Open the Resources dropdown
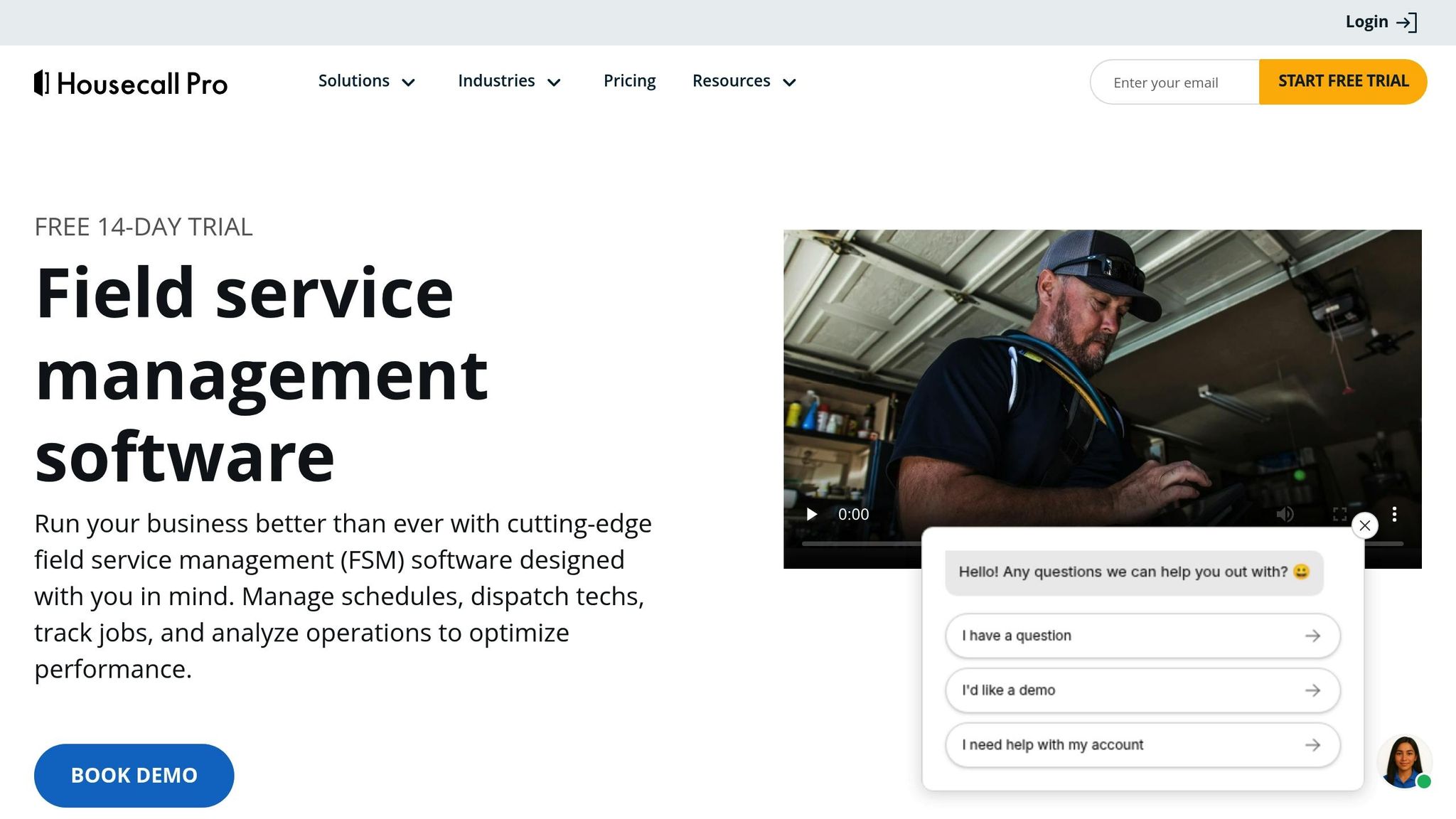Screen dimensions: 1456x819 pos(744,82)
